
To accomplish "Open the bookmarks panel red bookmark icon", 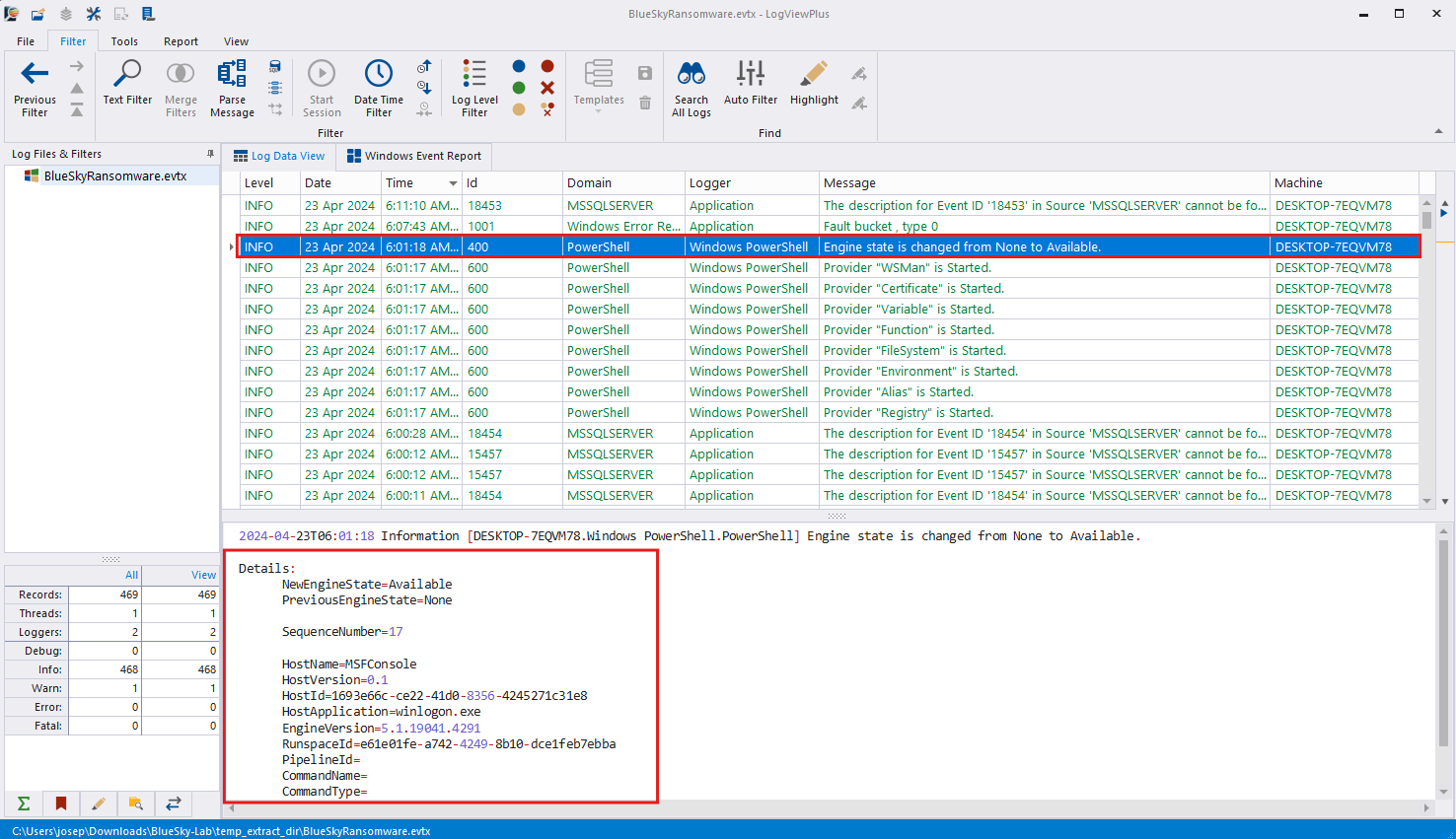I will click(x=61, y=804).
